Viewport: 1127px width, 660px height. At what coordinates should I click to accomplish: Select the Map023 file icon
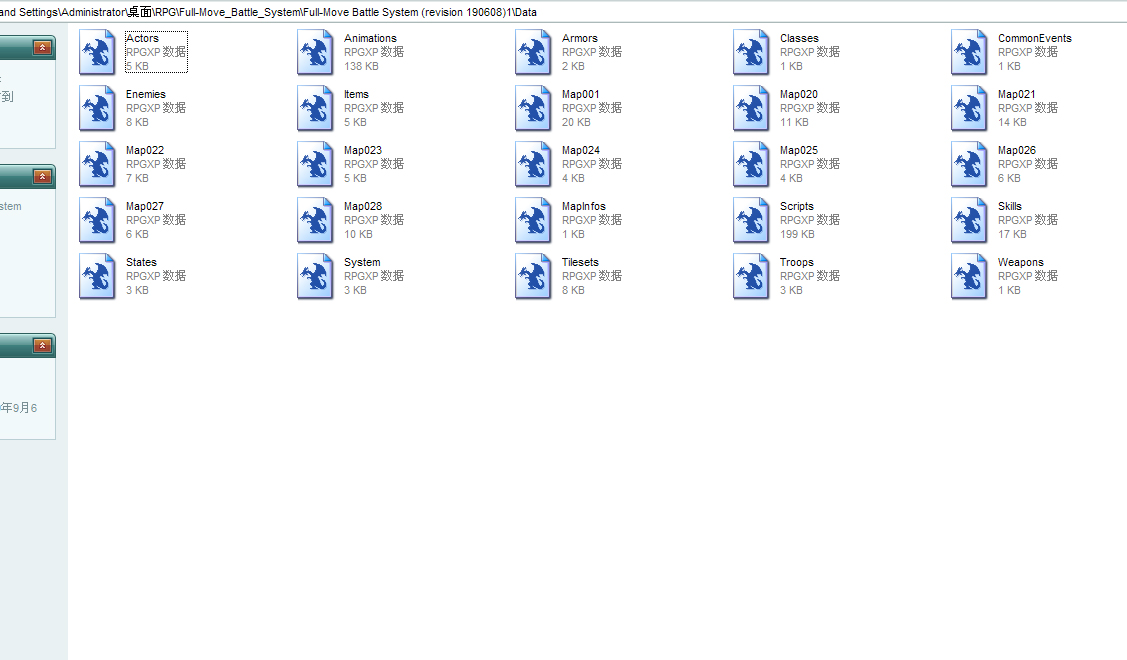pos(315,164)
